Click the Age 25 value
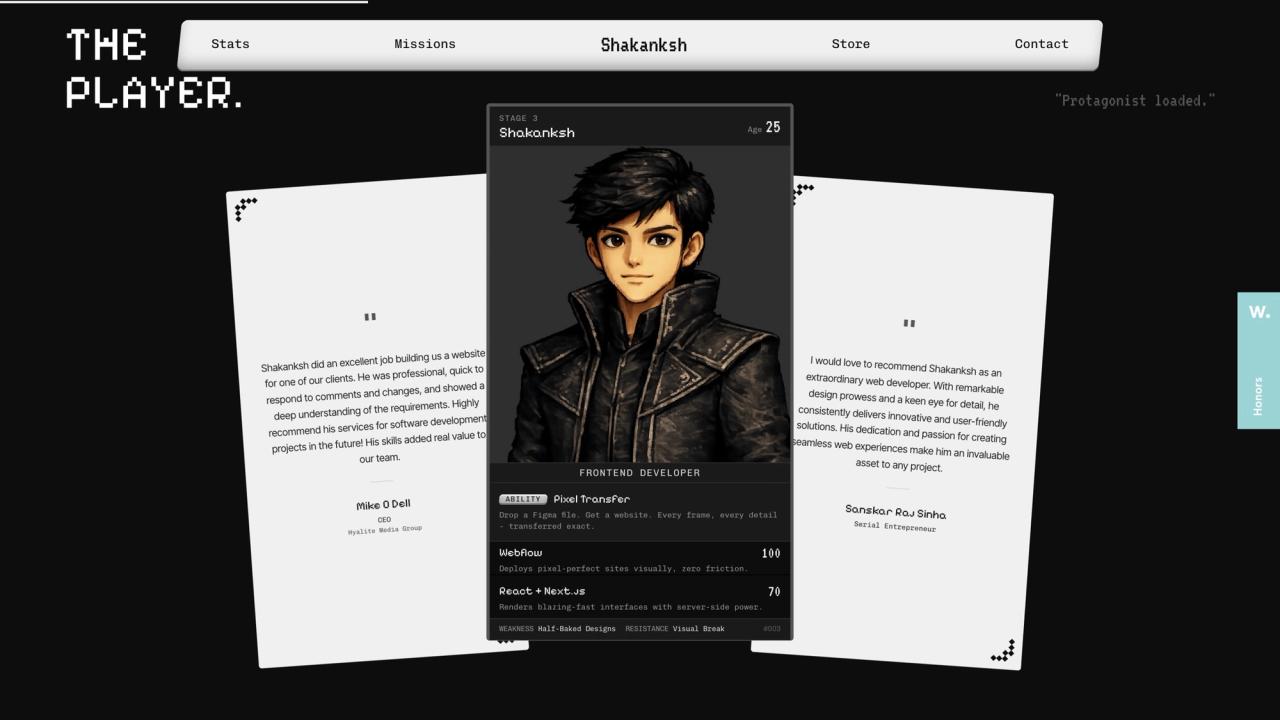The height and width of the screenshot is (720, 1280). click(x=764, y=128)
